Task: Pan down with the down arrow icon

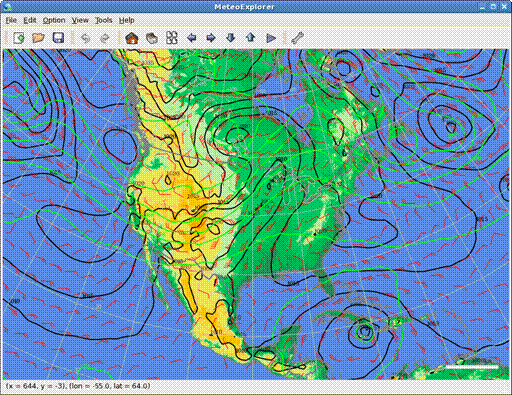Action: tap(231, 38)
